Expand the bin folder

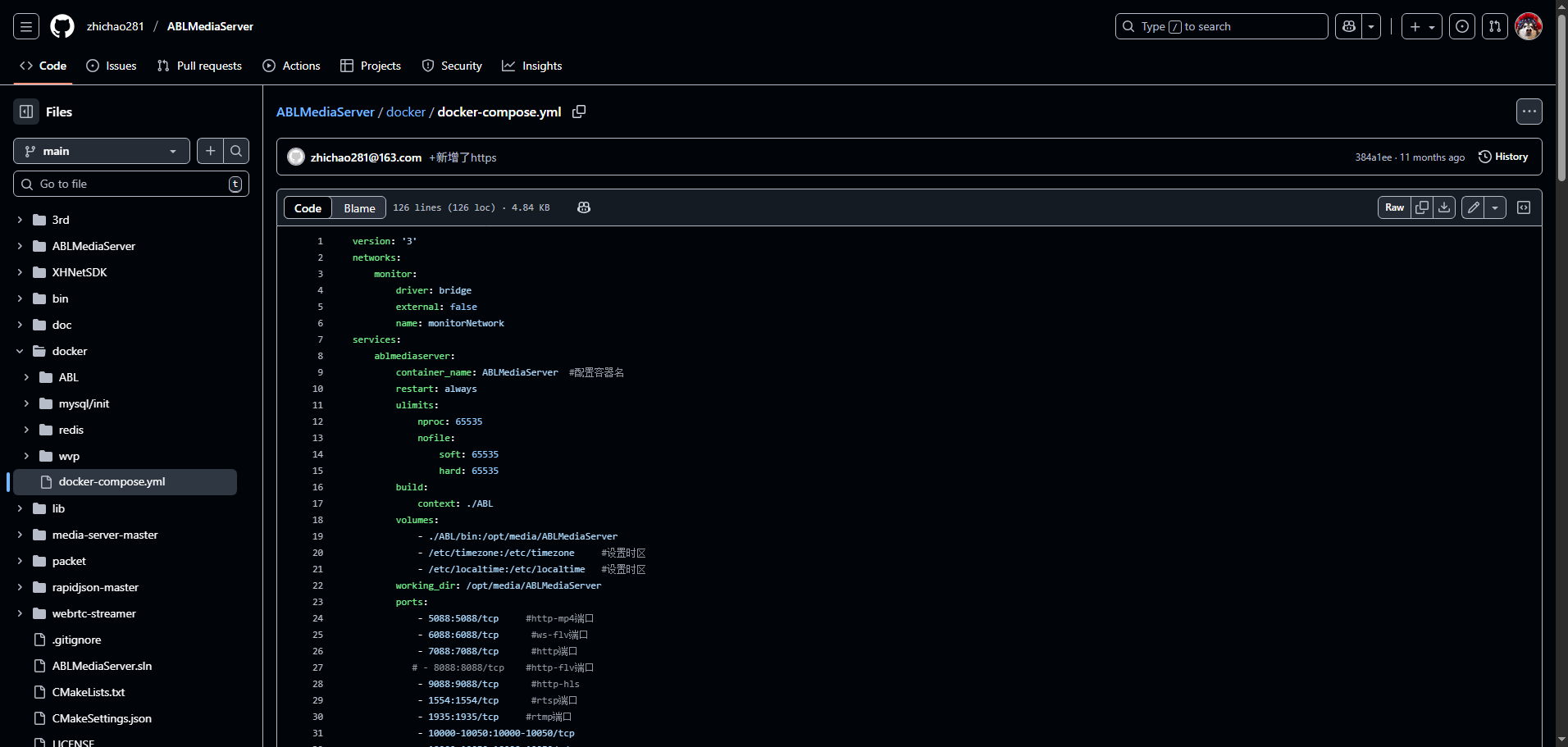click(20, 298)
